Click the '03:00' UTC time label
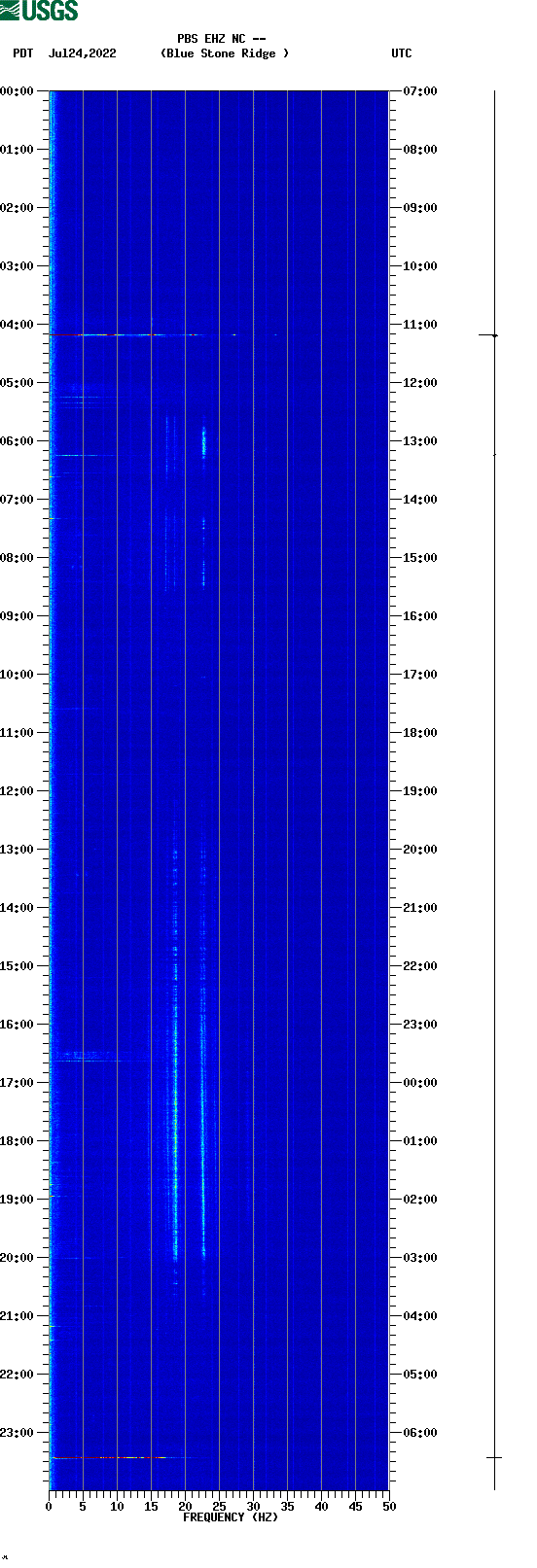The width and height of the screenshot is (537, 1568). [420, 1257]
